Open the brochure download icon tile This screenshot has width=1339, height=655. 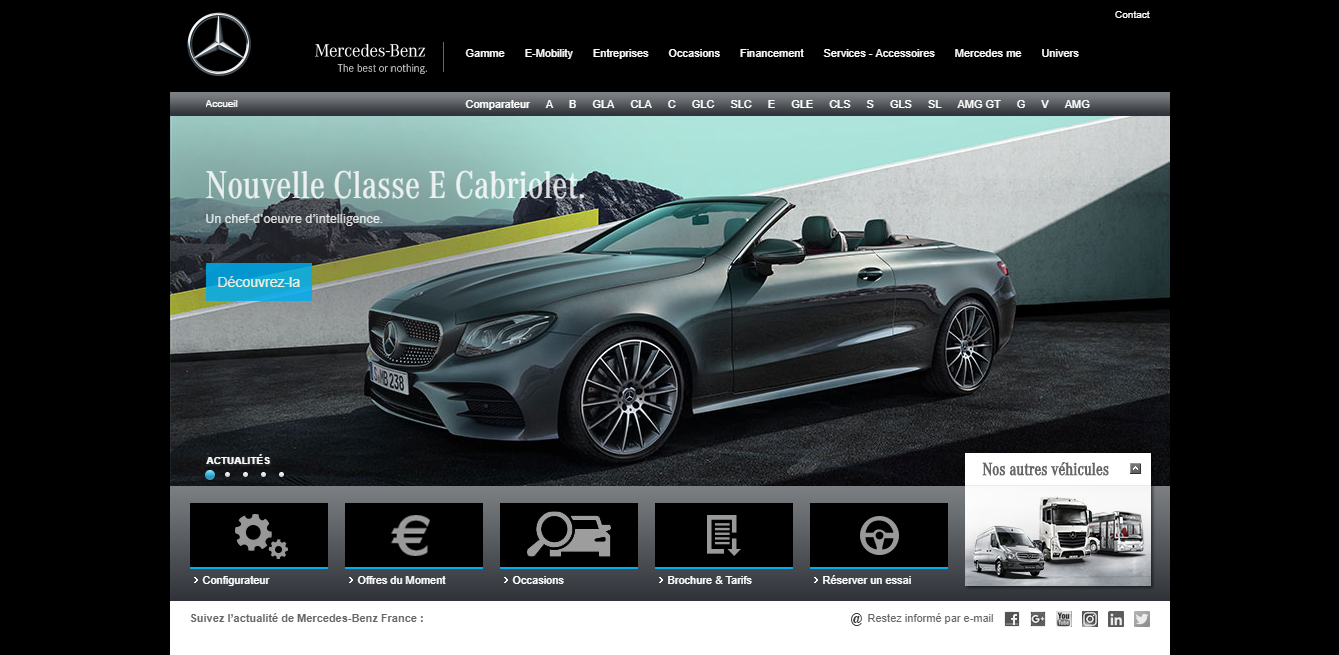click(x=724, y=535)
